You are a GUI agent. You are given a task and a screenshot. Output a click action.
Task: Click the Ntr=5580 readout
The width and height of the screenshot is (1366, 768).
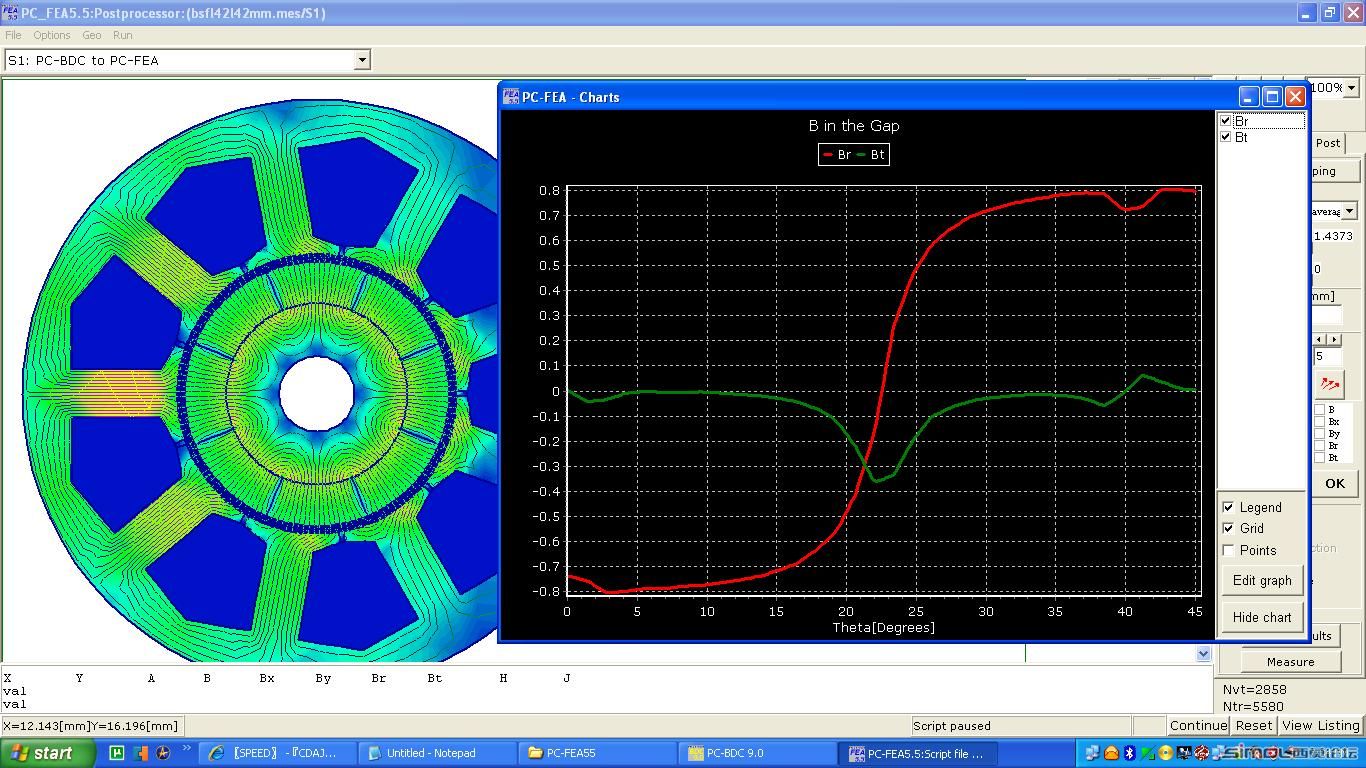(1253, 706)
